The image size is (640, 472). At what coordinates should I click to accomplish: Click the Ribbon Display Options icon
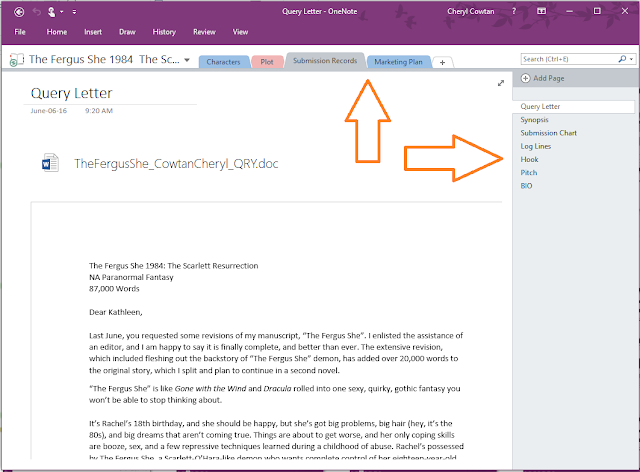point(542,11)
